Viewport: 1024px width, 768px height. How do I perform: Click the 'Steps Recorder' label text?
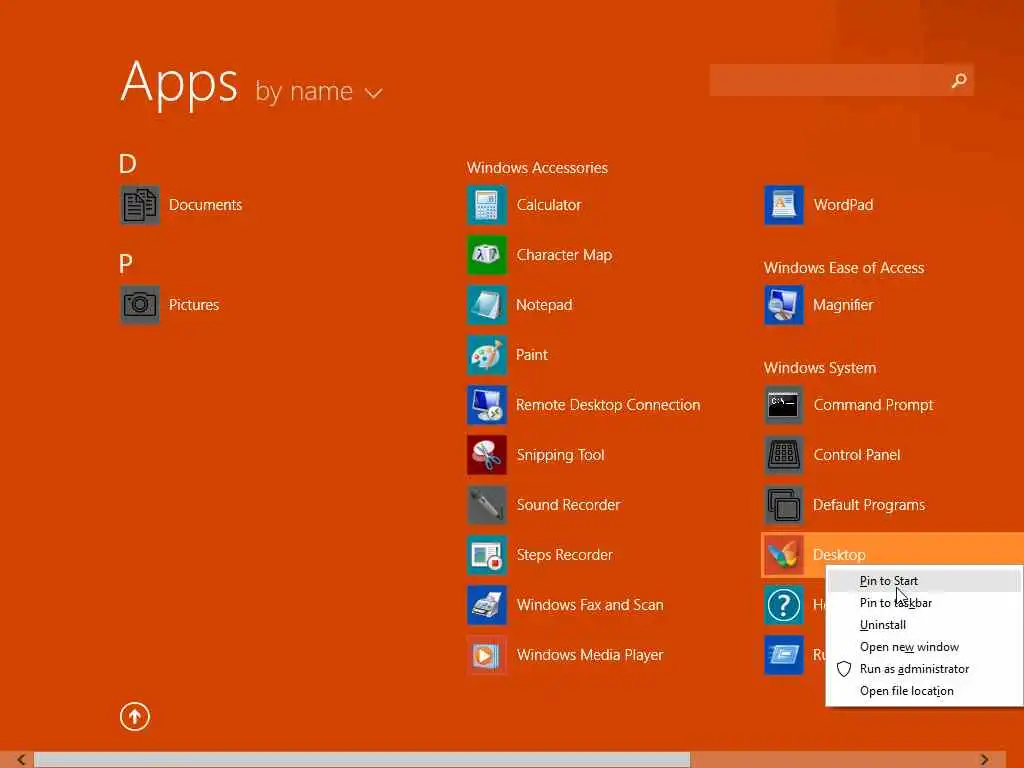(564, 555)
